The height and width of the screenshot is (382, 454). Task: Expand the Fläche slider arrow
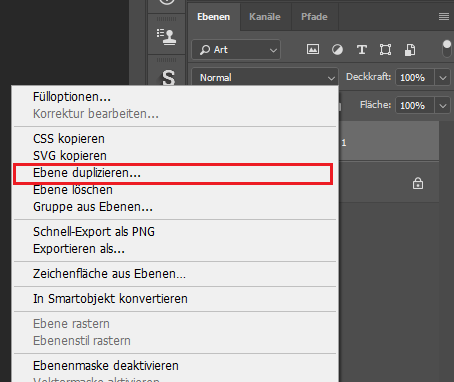[x=443, y=106]
